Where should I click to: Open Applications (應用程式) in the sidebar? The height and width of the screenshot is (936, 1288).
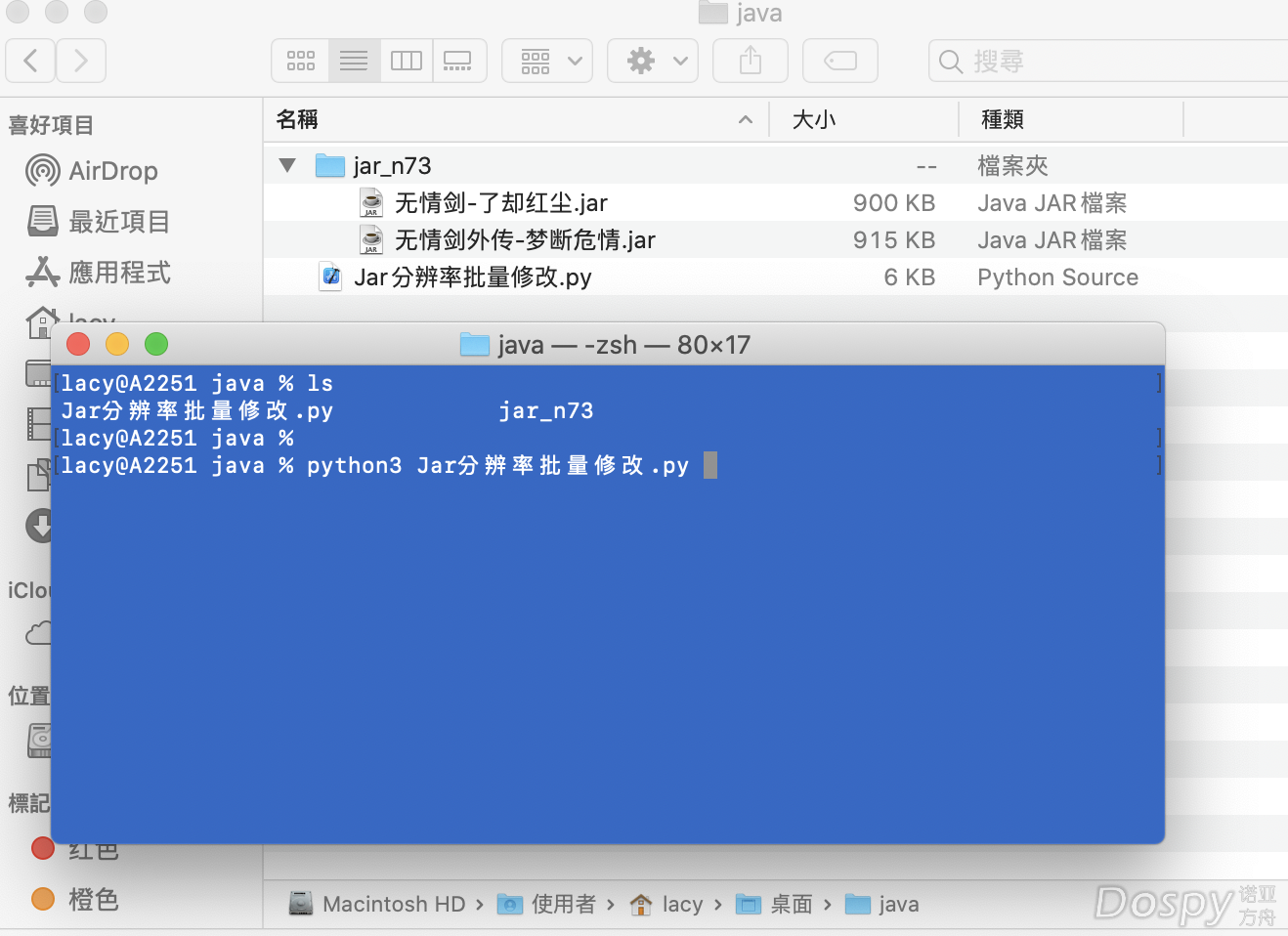click(x=98, y=272)
